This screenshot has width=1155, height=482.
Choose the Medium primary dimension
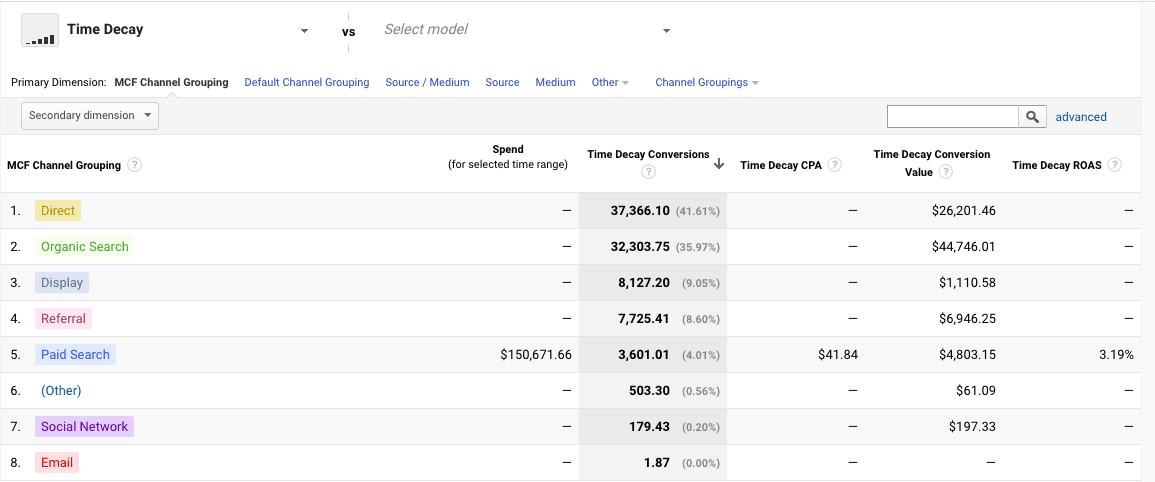click(555, 82)
